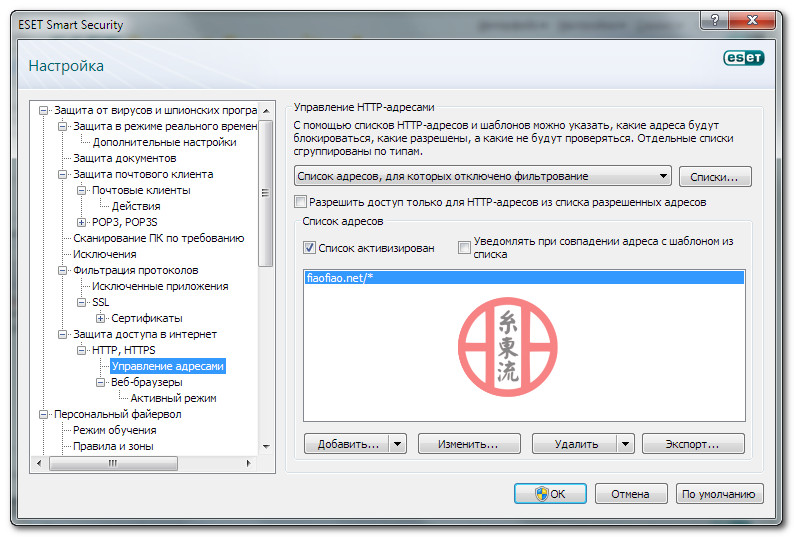This screenshot has width=794, height=537.
Task: Select 'Сканирование ПК по требованию' item
Action: coord(158,238)
